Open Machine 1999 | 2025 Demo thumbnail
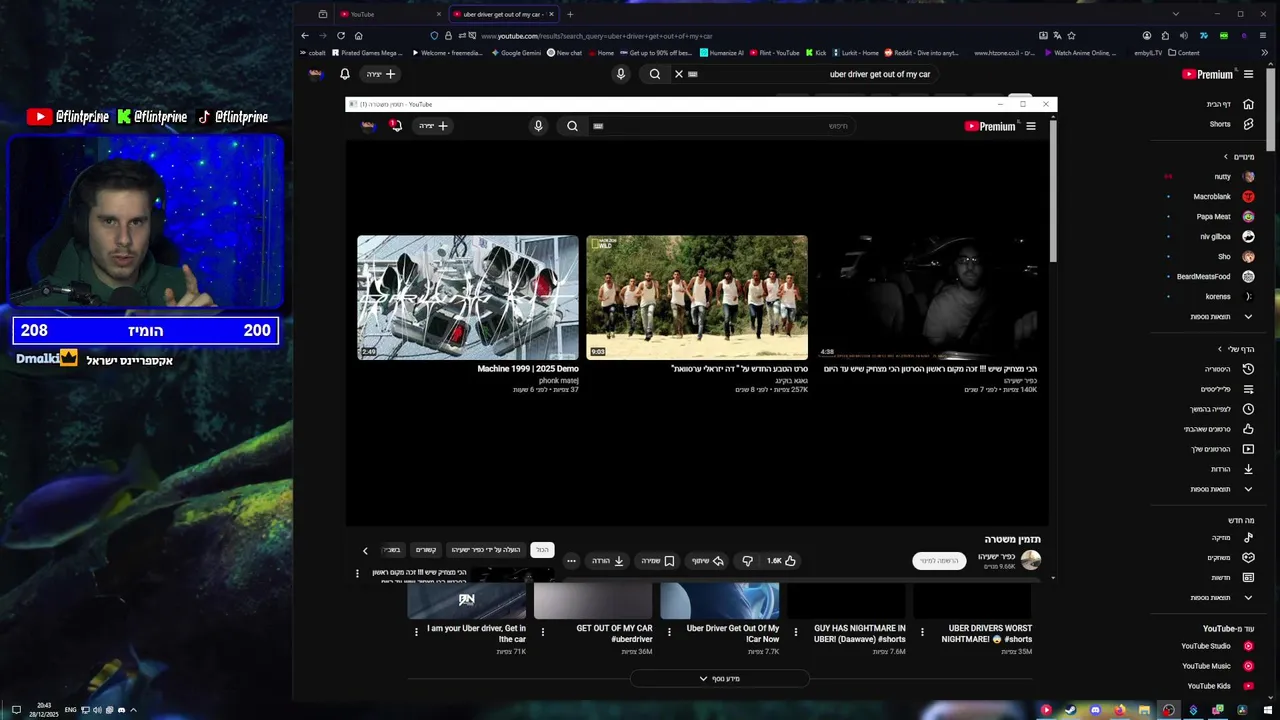This screenshot has width=1280, height=720. (468, 297)
